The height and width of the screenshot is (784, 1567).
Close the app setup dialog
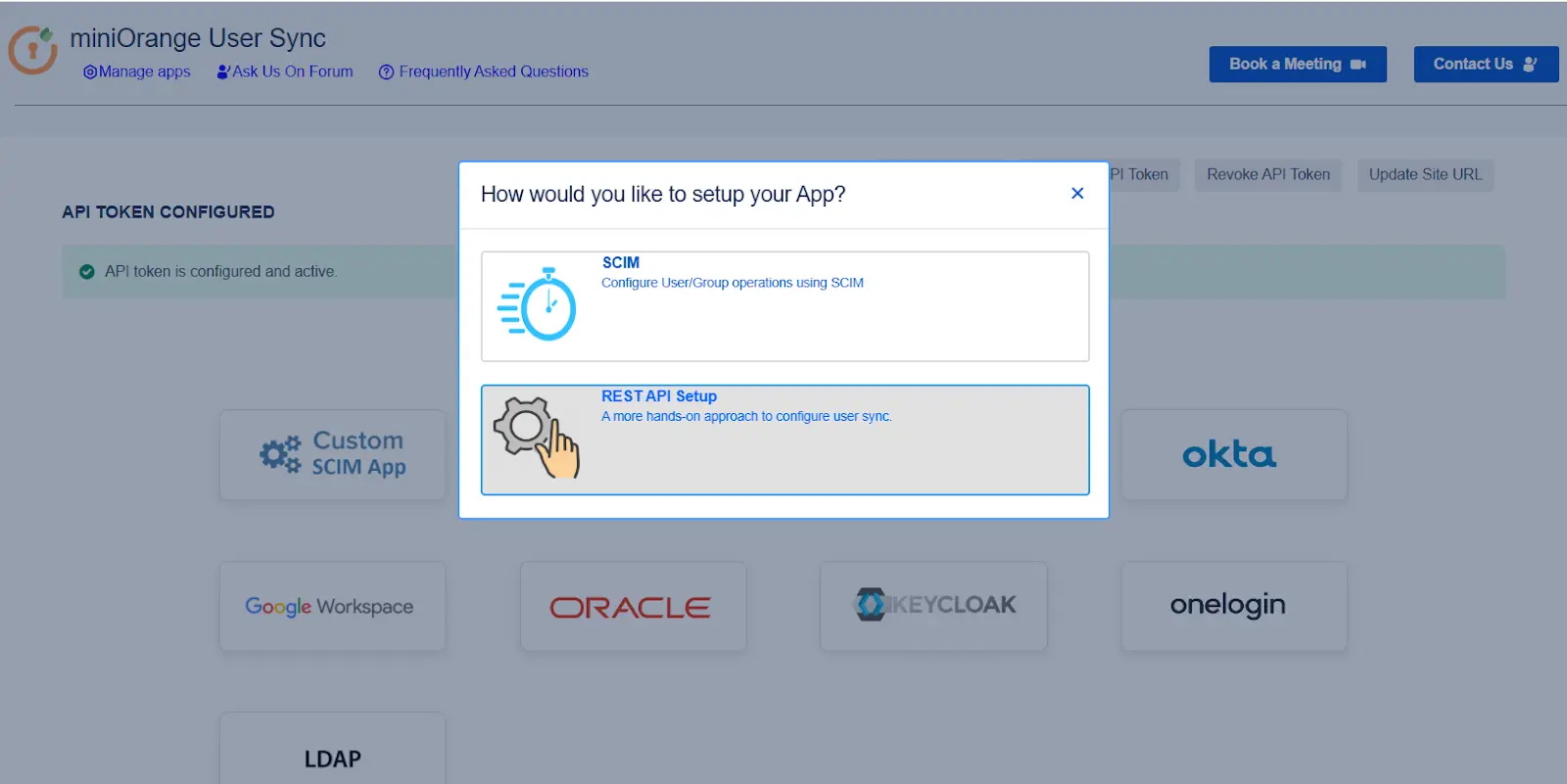click(x=1077, y=194)
